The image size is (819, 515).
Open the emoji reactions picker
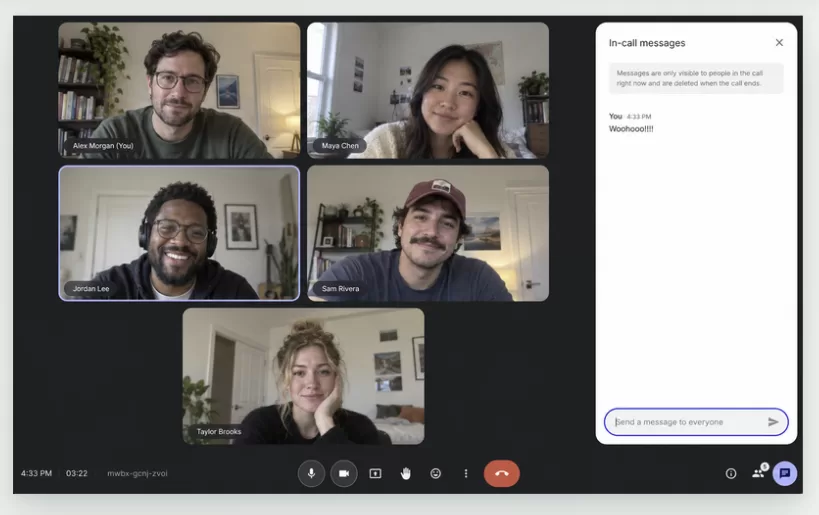click(436, 473)
